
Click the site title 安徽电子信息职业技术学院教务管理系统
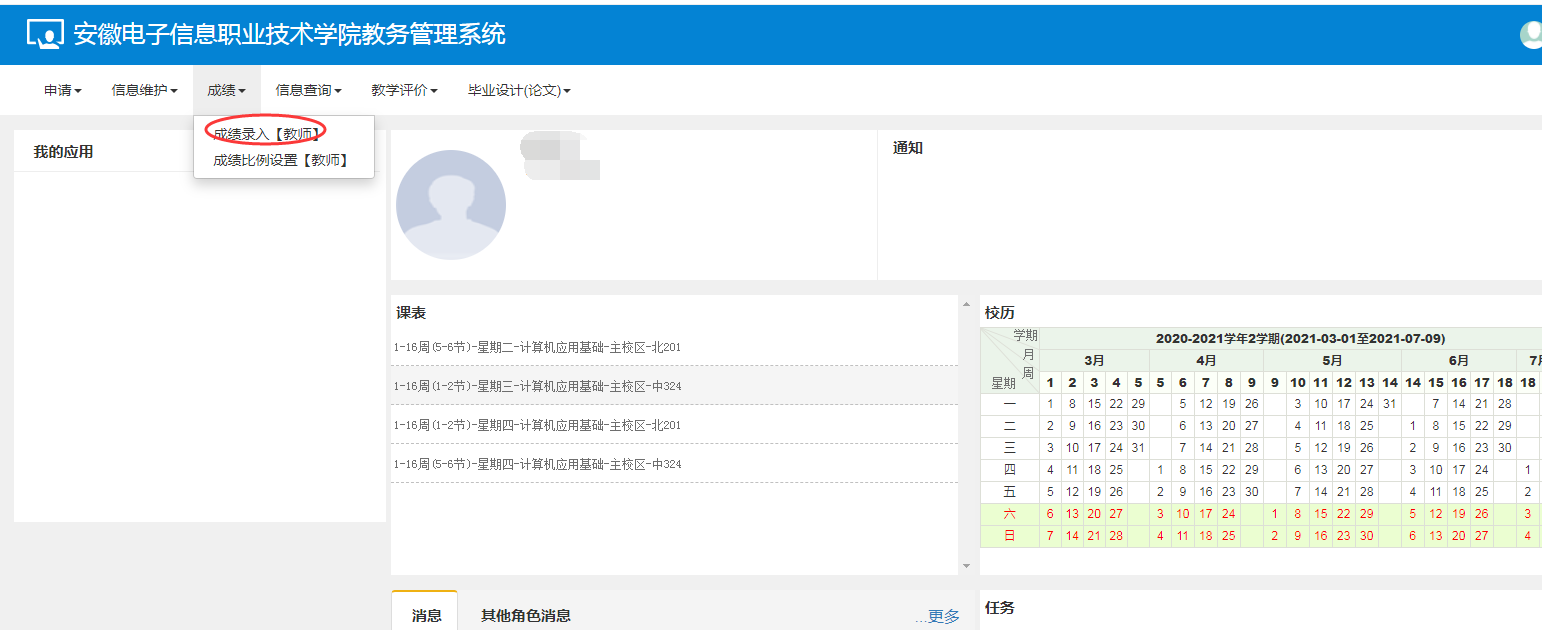click(x=289, y=34)
